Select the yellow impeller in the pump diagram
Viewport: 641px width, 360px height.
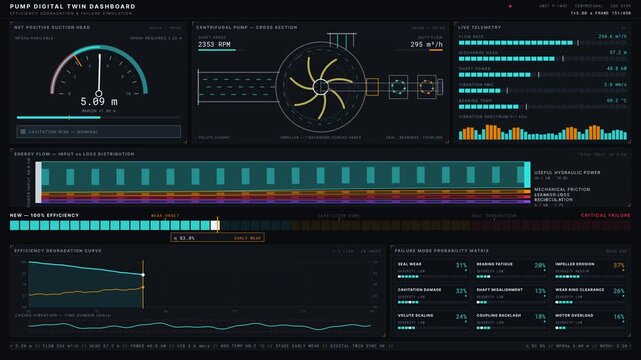(320, 87)
